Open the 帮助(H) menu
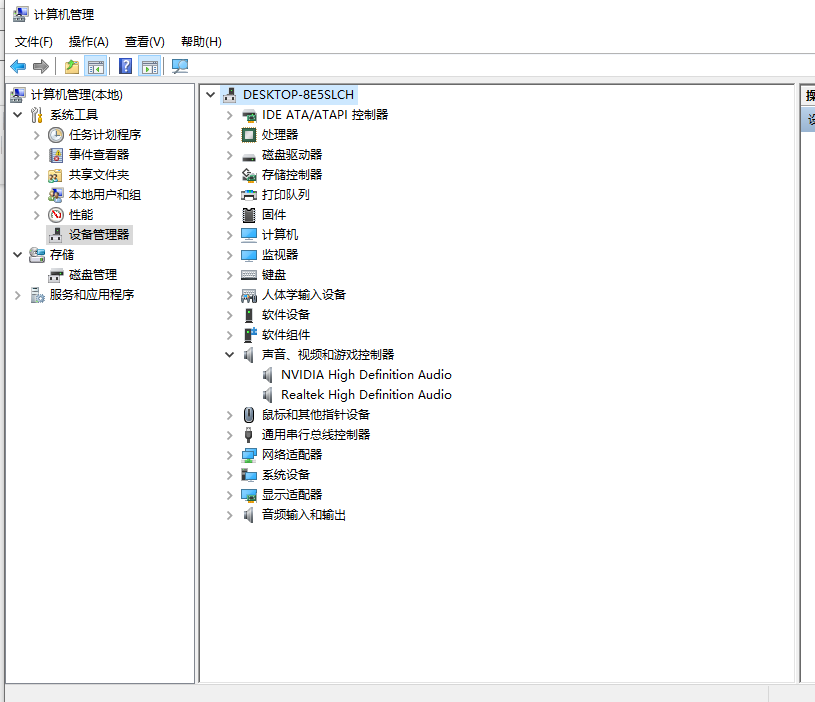The height and width of the screenshot is (702, 815). pos(201,42)
